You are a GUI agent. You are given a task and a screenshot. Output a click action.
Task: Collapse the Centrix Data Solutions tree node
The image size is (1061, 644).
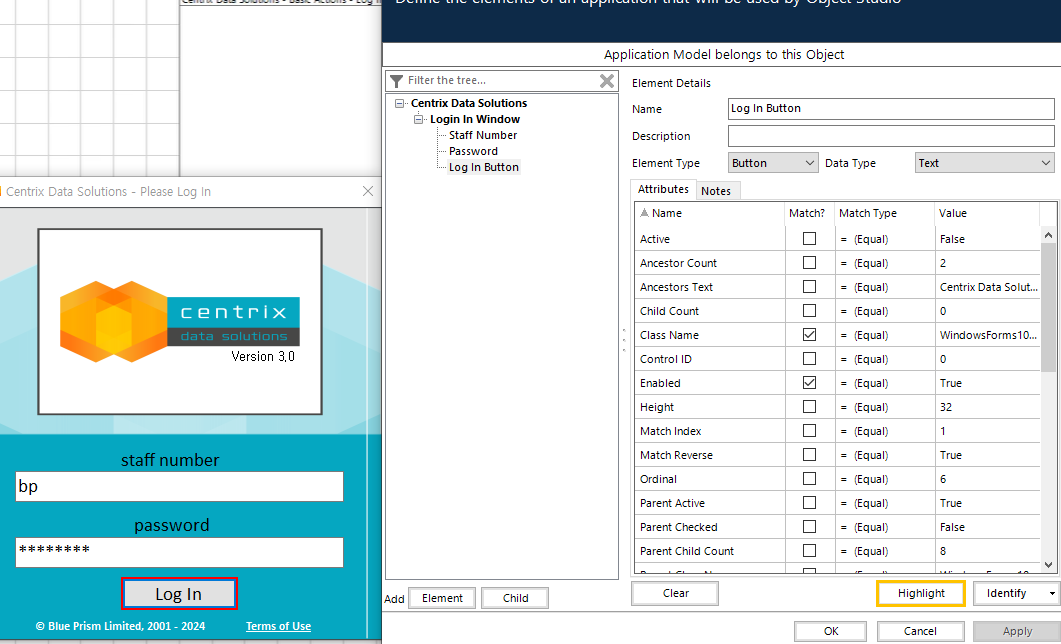[x=400, y=104]
